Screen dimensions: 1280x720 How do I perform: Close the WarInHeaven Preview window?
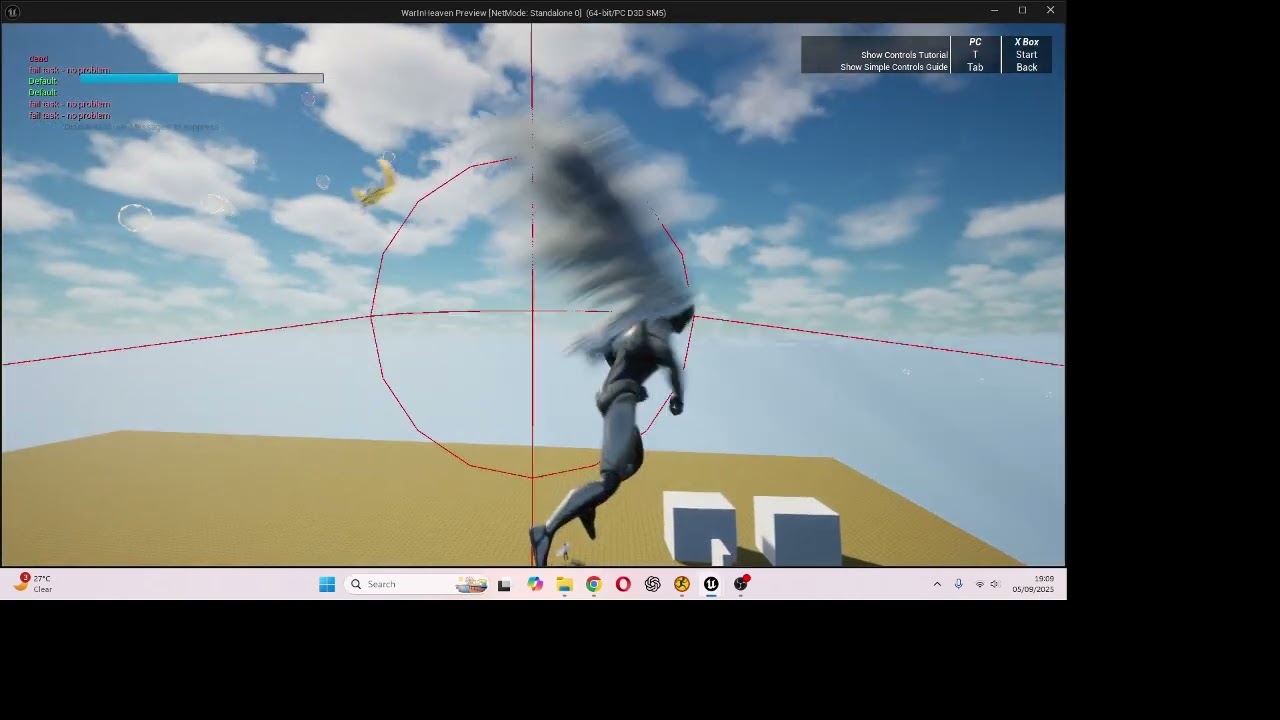pos(1050,10)
